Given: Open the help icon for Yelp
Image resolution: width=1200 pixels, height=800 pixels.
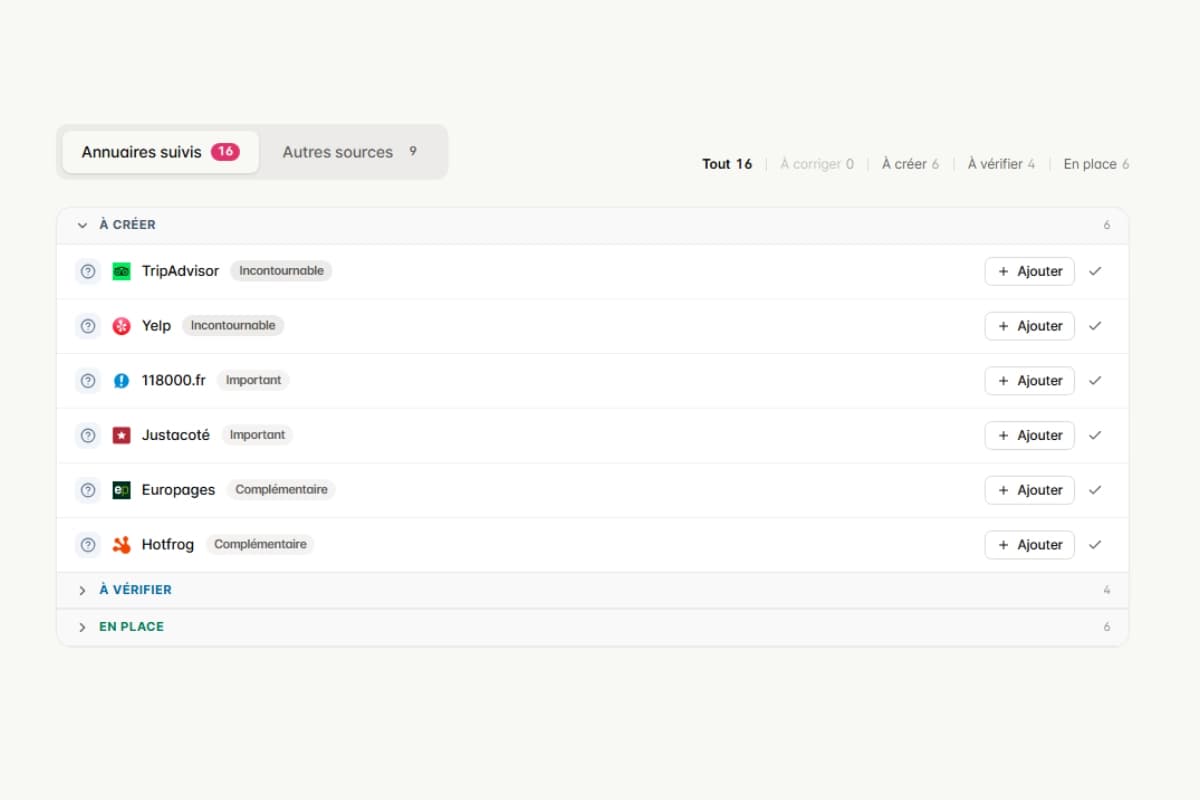Looking at the screenshot, I should [x=88, y=326].
